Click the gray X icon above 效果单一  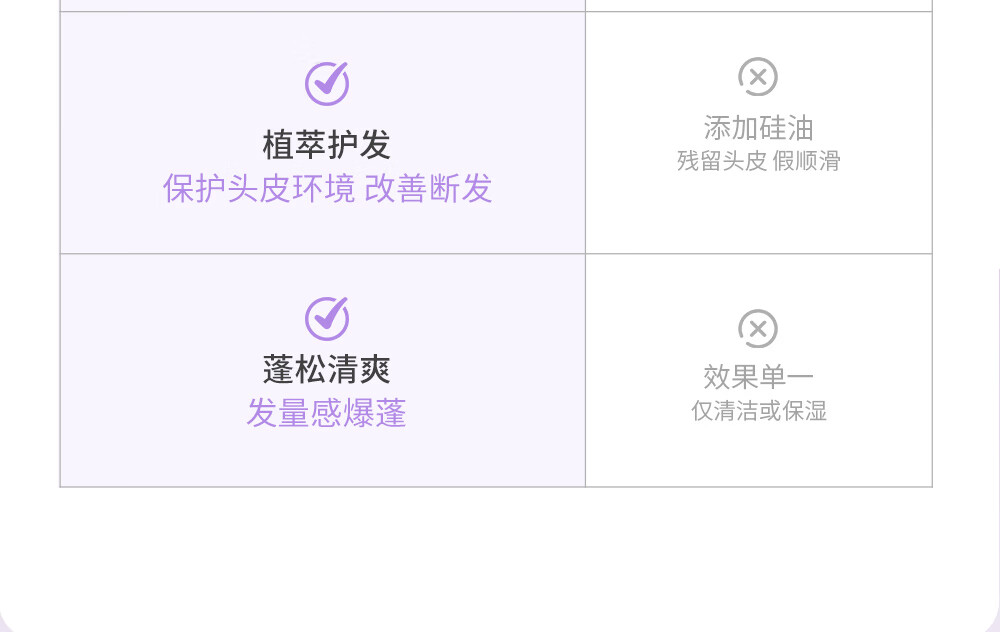pyautogui.click(x=758, y=328)
